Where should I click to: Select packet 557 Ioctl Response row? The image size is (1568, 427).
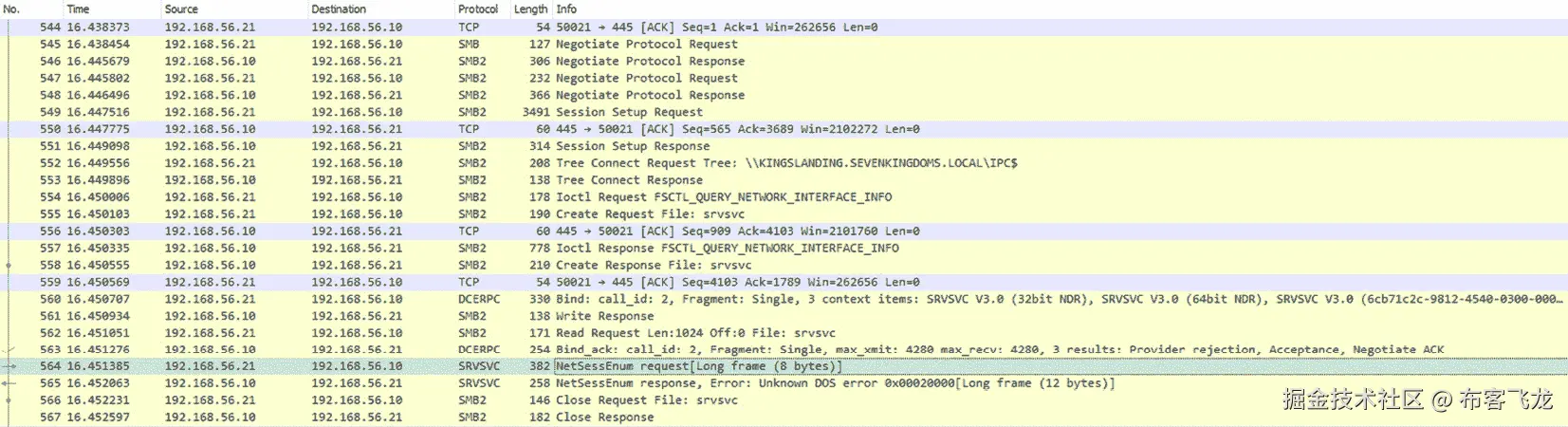click(x=784, y=248)
